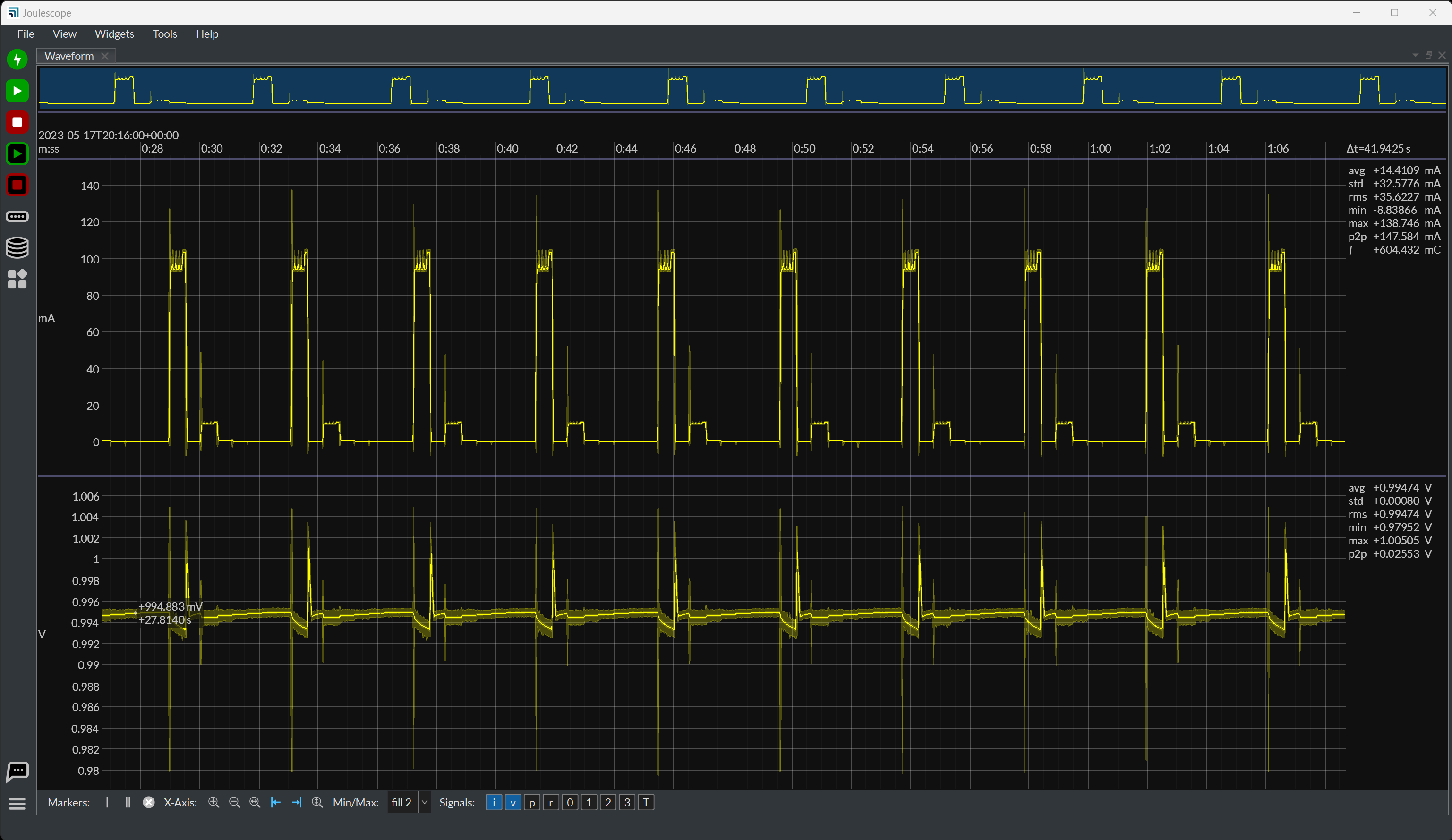Start recording with the outlined green play icon

click(17, 154)
